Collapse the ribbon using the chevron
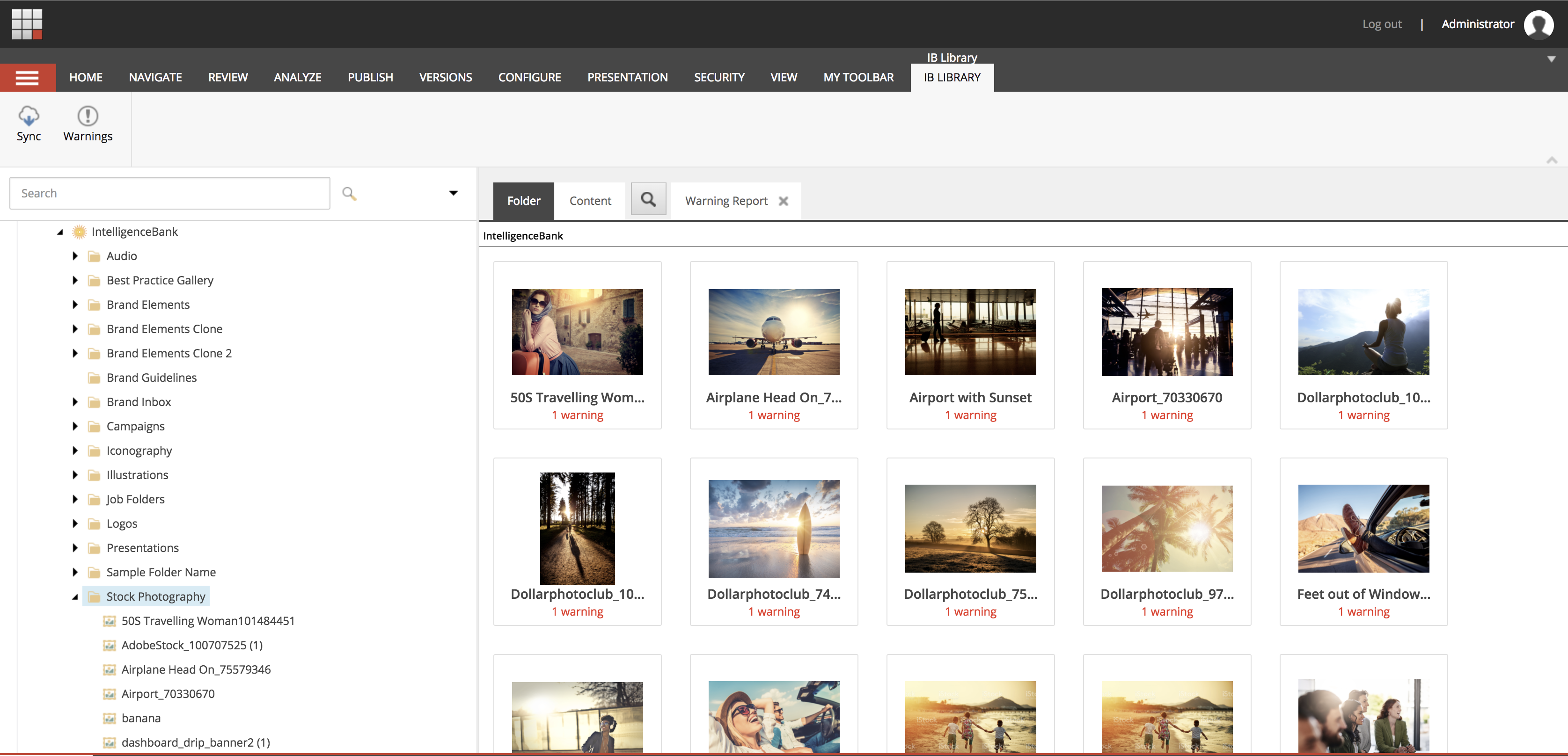 [x=1552, y=160]
